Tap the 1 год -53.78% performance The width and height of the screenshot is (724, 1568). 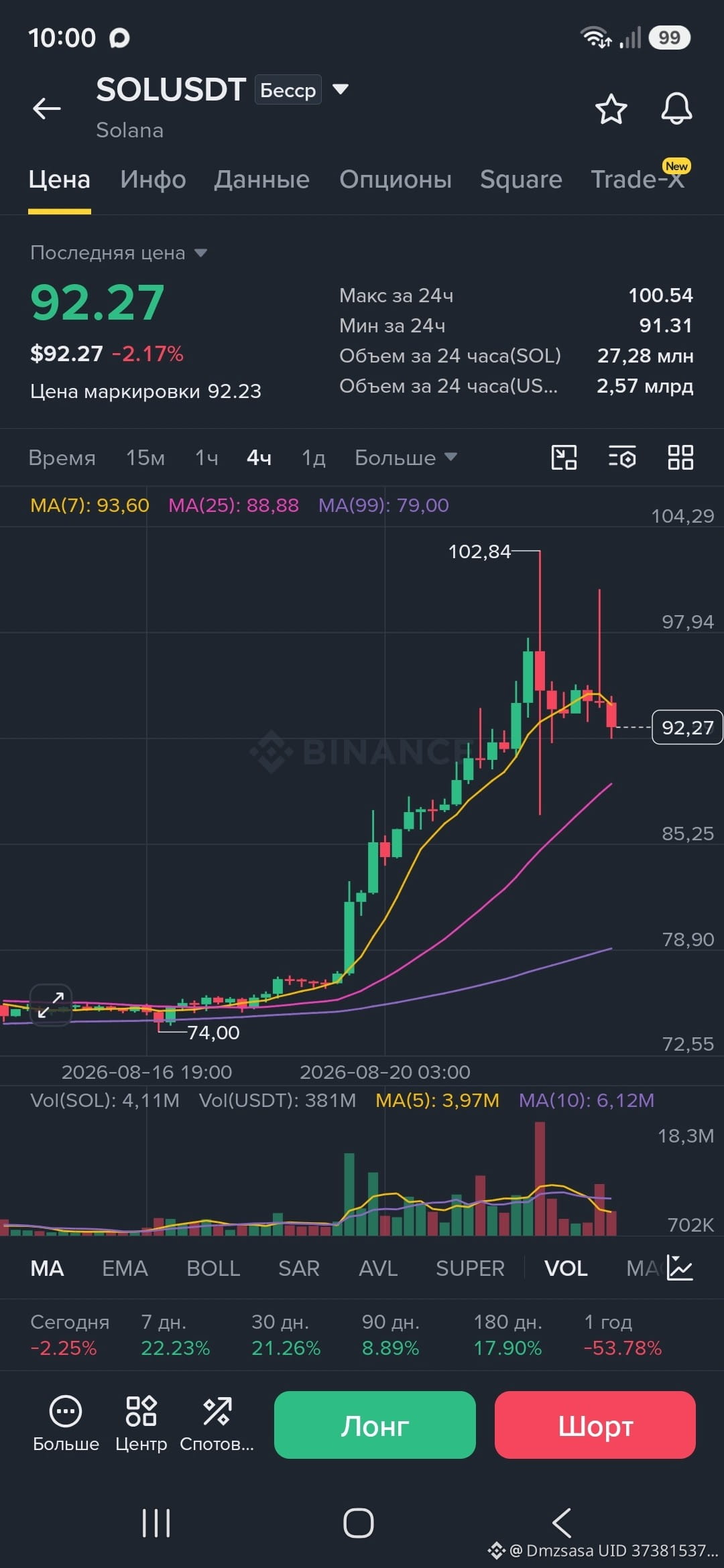click(623, 1335)
